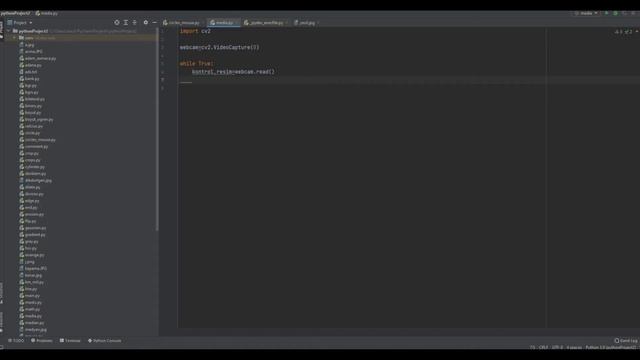This screenshot has height=360, width=640.
Task: Click media.py in the top breadcrumb
Action: click(x=47, y=13)
